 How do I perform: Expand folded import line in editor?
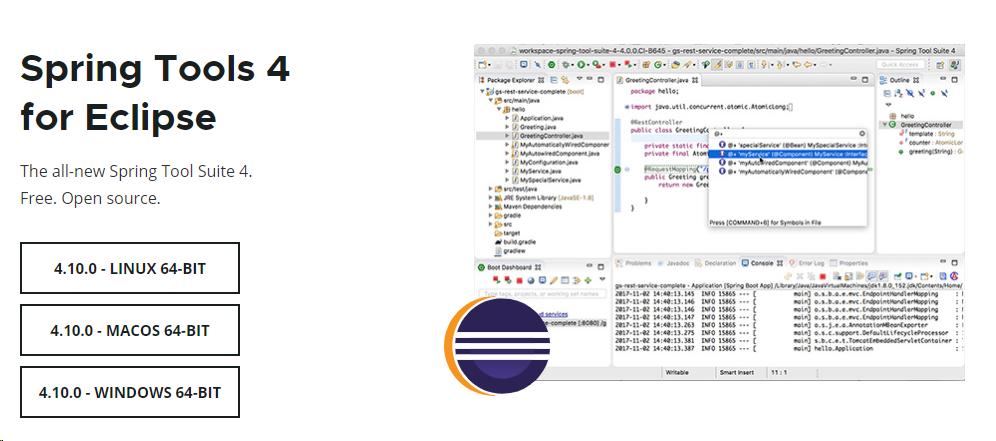(x=626, y=107)
